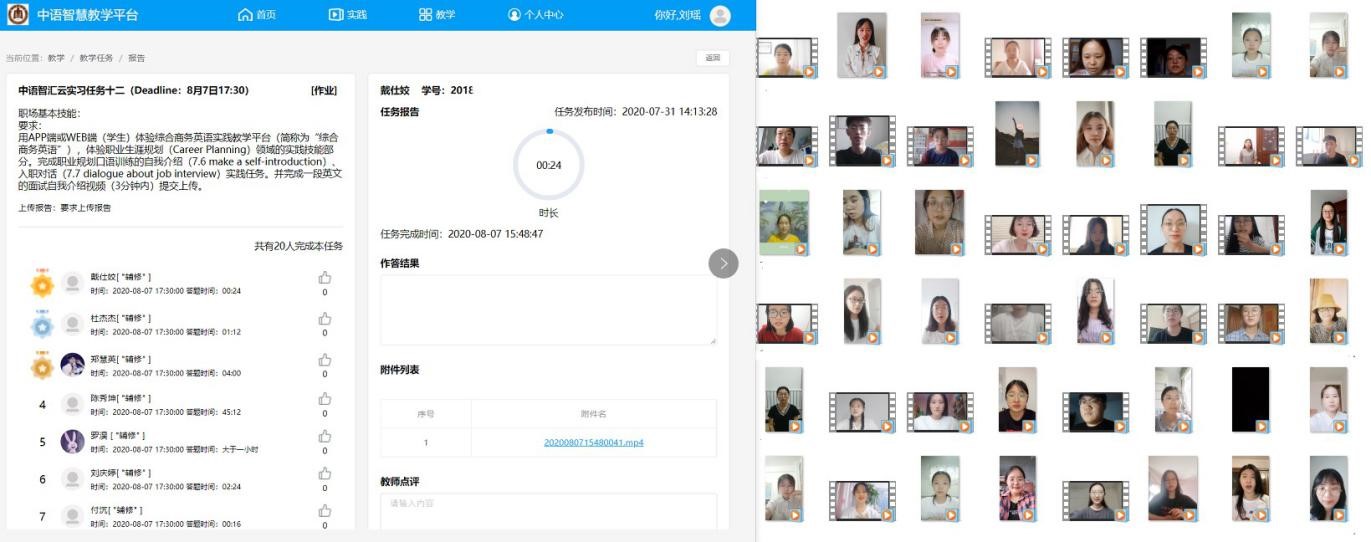Click the gold medal icon of first rank
1371x542 pixels.
coord(42,284)
